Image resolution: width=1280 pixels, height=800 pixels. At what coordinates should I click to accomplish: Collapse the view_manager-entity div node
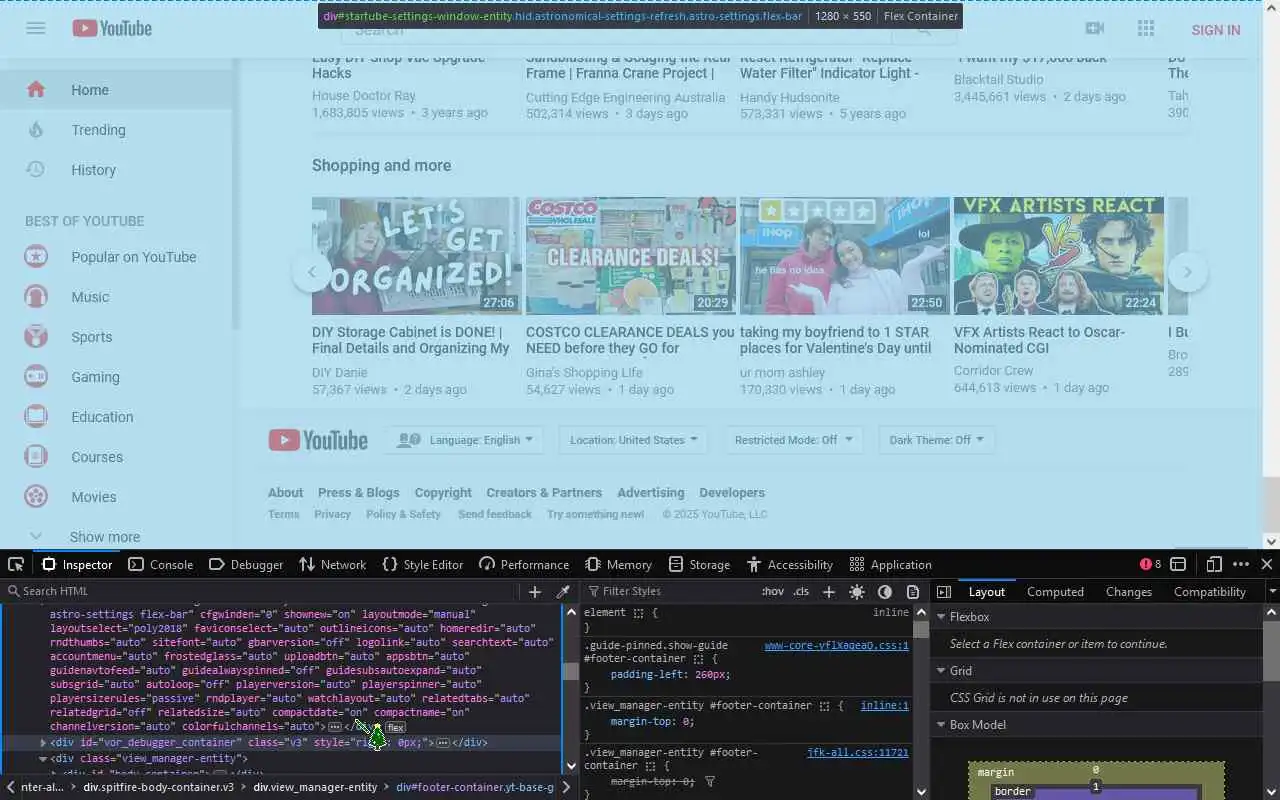pos(43,759)
